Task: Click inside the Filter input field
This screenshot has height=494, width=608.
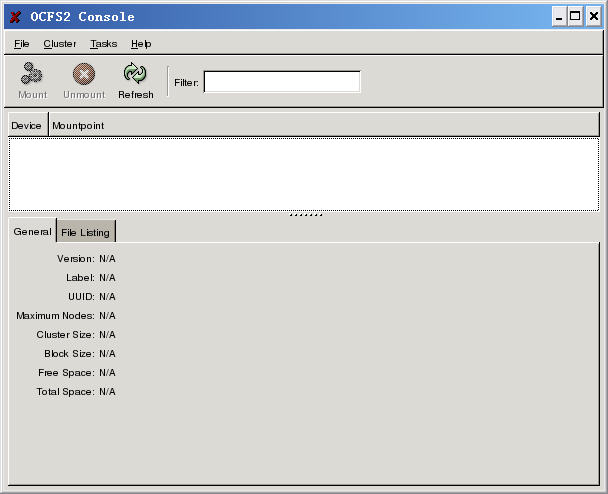Action: pyautogui.click(x=282, y=82)
